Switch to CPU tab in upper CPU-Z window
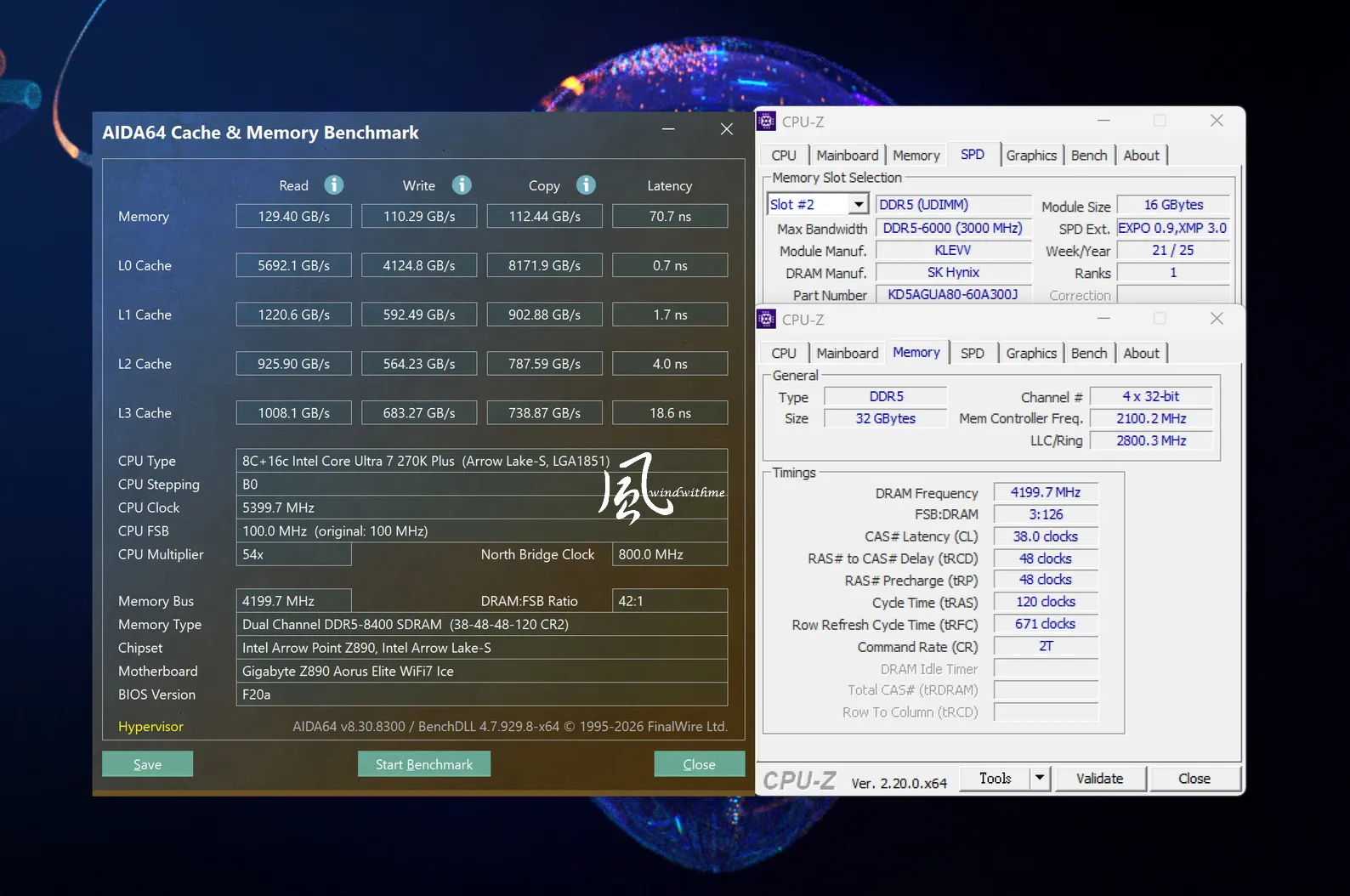The image size is (1350, 896). pyautogui.click(x=784, y=156)
